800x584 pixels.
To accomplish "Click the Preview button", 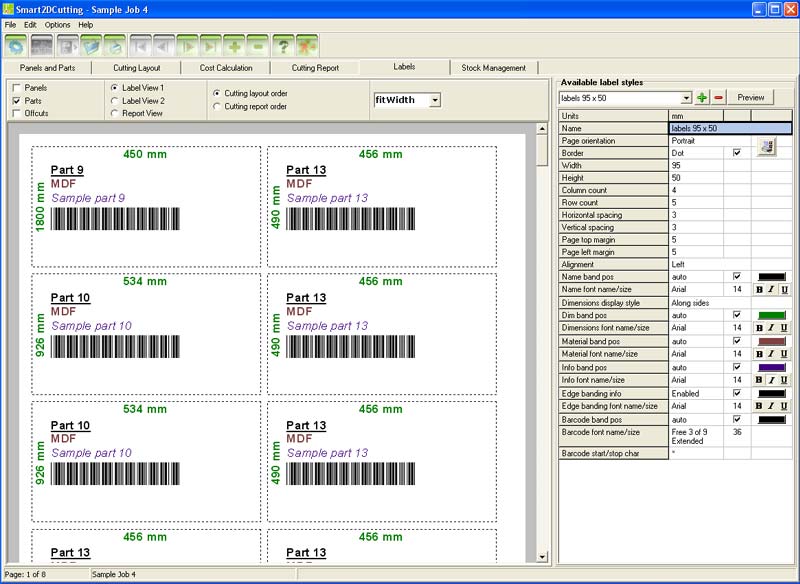I will pos(751,97).
